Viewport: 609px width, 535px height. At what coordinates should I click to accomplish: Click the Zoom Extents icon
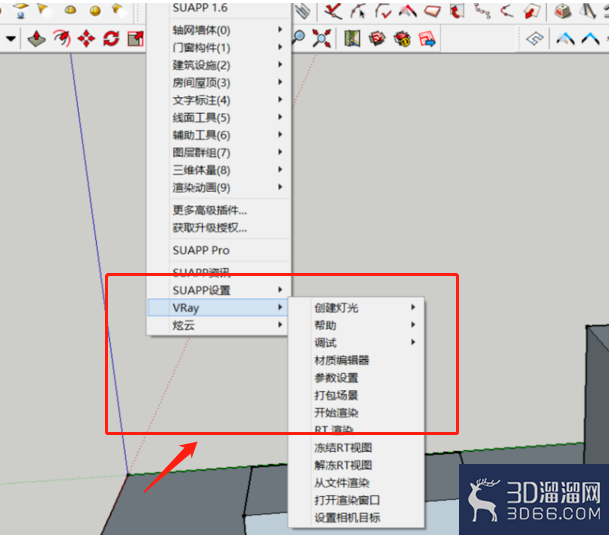point(322,38)
